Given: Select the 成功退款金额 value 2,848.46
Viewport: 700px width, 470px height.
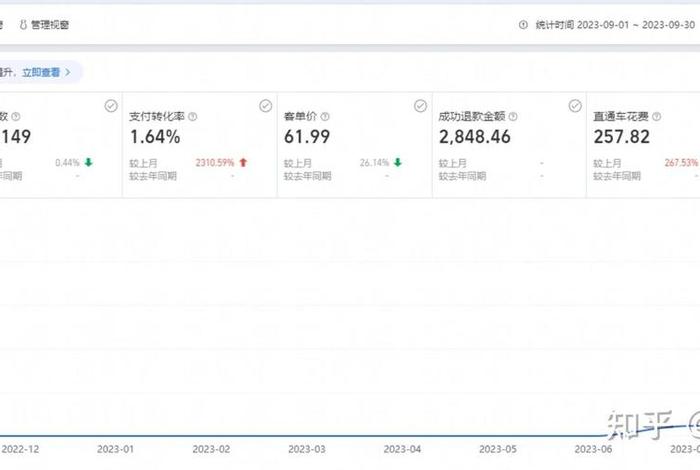Looking at the screenshot, I should pyautogui.click(x=475, y=137).
